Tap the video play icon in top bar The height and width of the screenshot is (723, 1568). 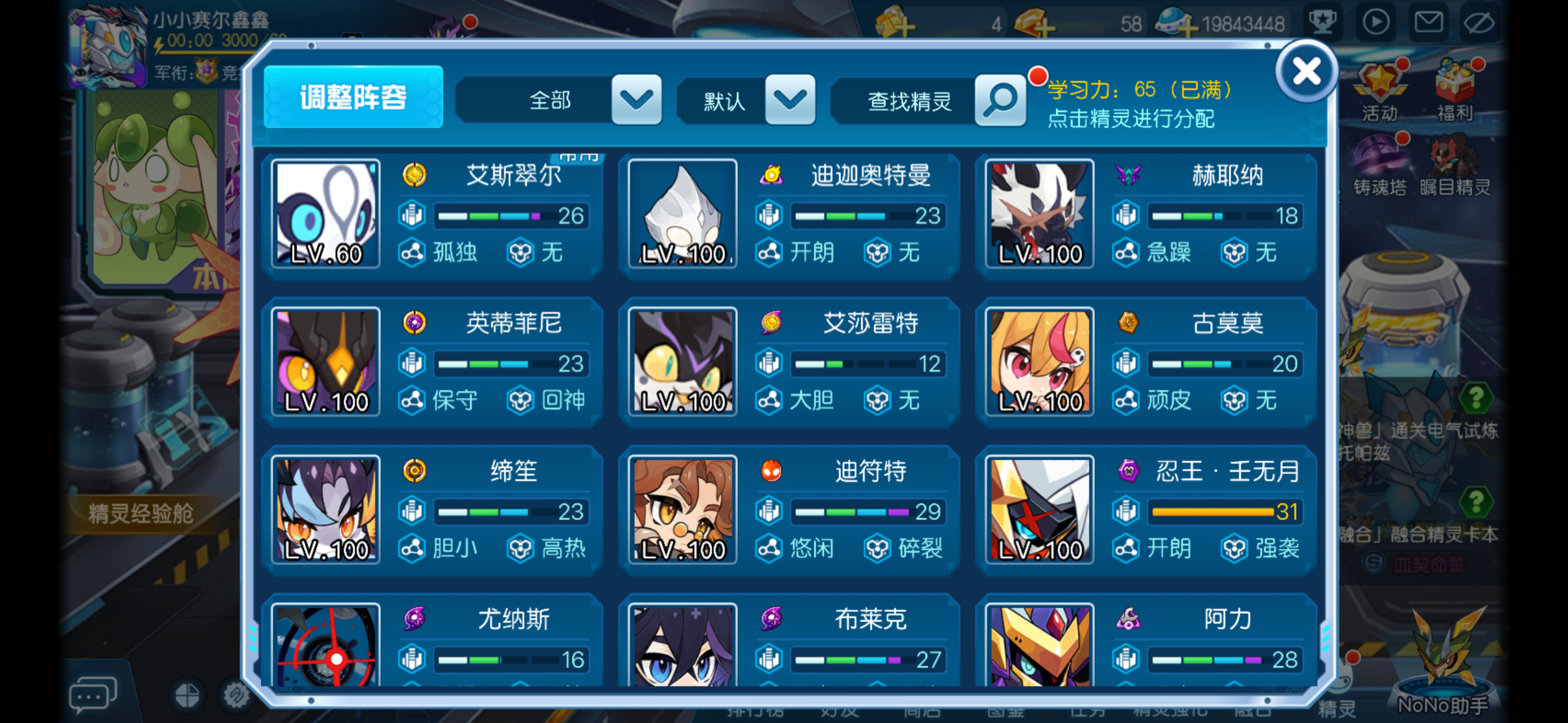[1375, 23]
